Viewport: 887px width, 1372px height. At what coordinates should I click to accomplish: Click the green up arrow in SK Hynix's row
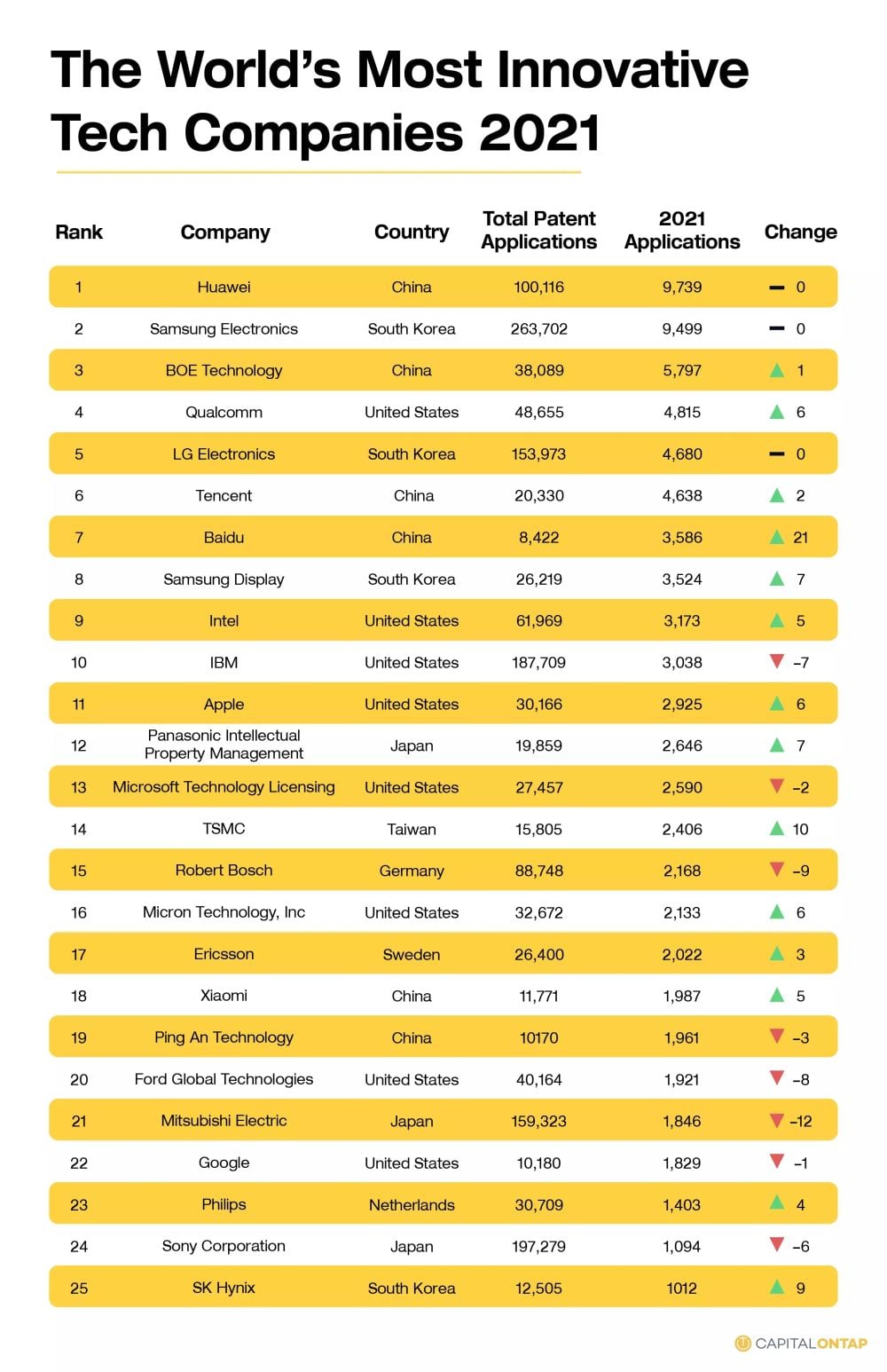[777, 1287]
